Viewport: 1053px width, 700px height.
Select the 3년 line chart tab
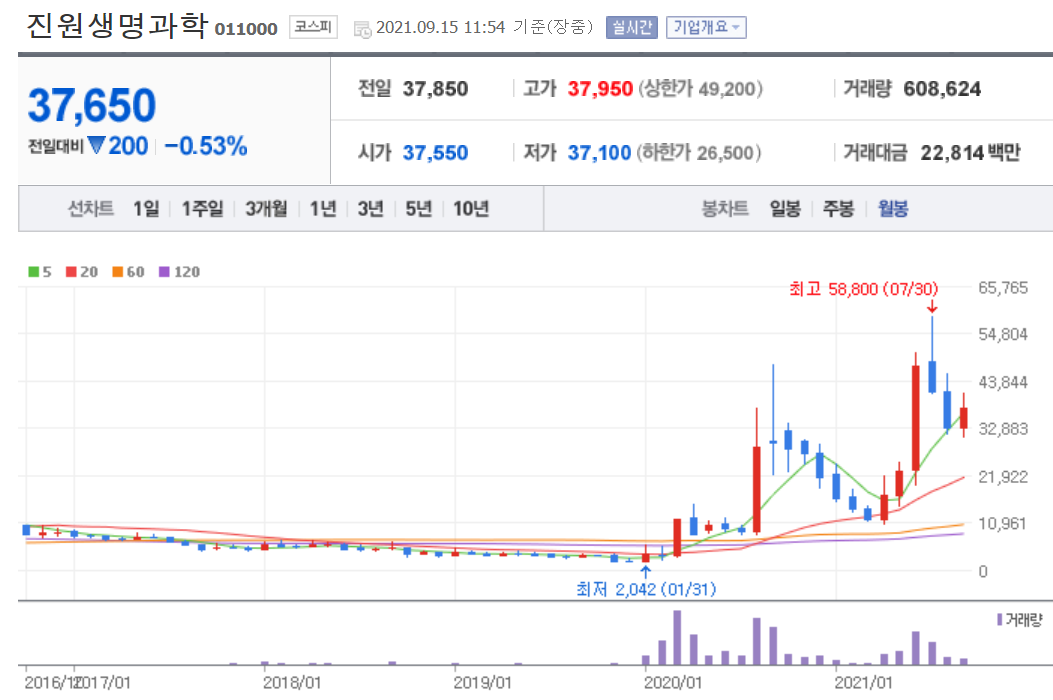tap(370, 209)
